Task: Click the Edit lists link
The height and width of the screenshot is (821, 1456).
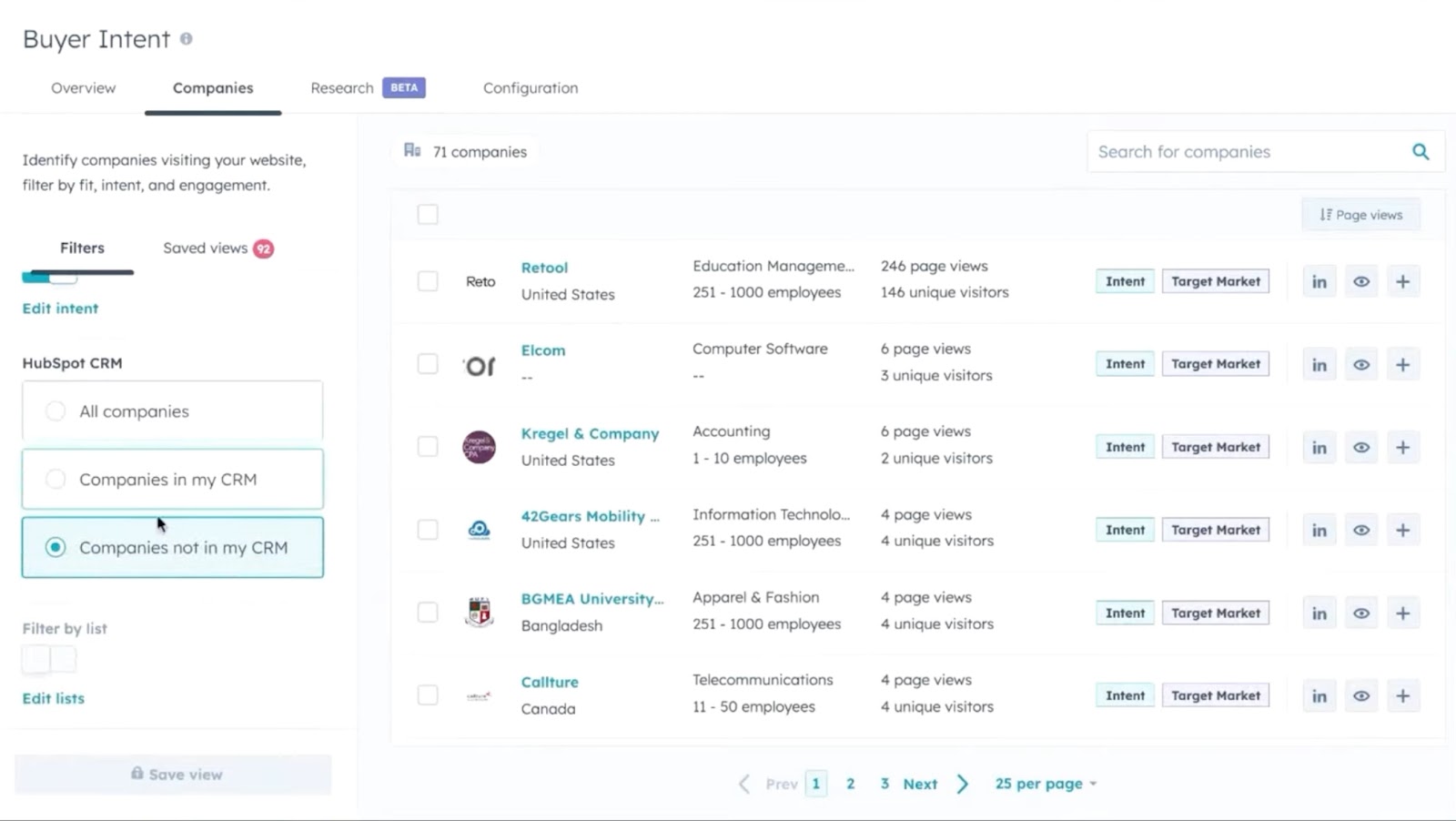Action: [x=54, y=698]
